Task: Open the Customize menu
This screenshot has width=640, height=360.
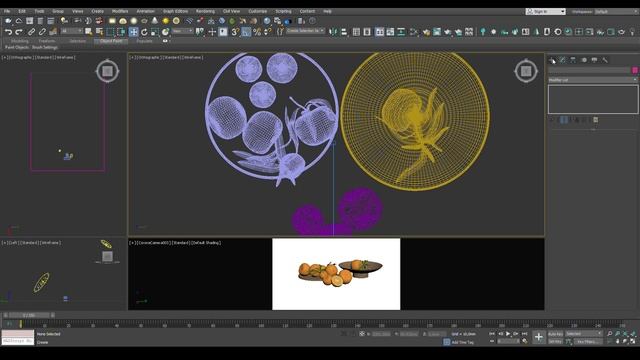Action: [x=258, y=11]
